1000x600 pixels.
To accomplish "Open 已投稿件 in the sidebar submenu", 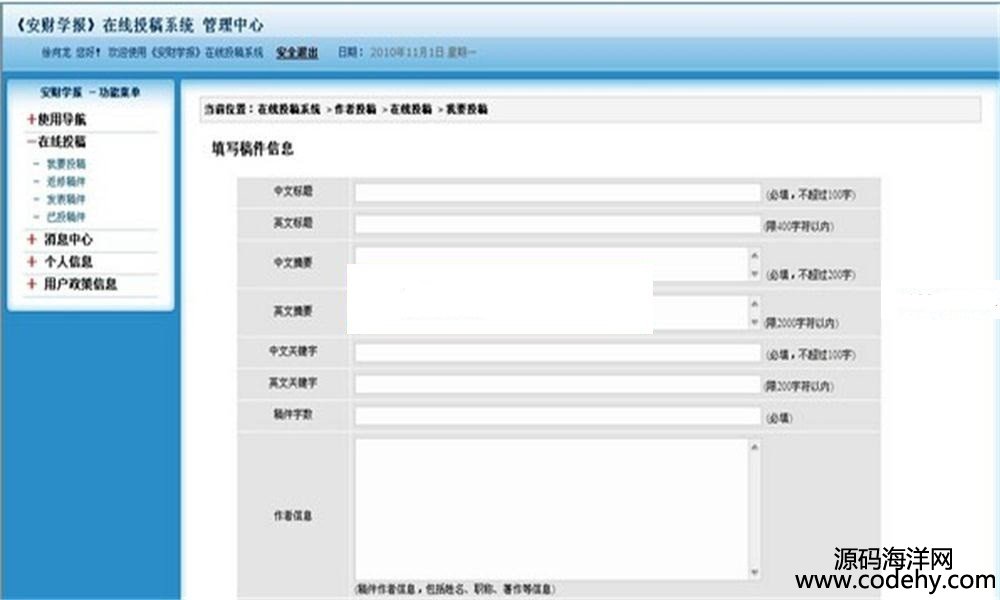I will click(66, 217).
